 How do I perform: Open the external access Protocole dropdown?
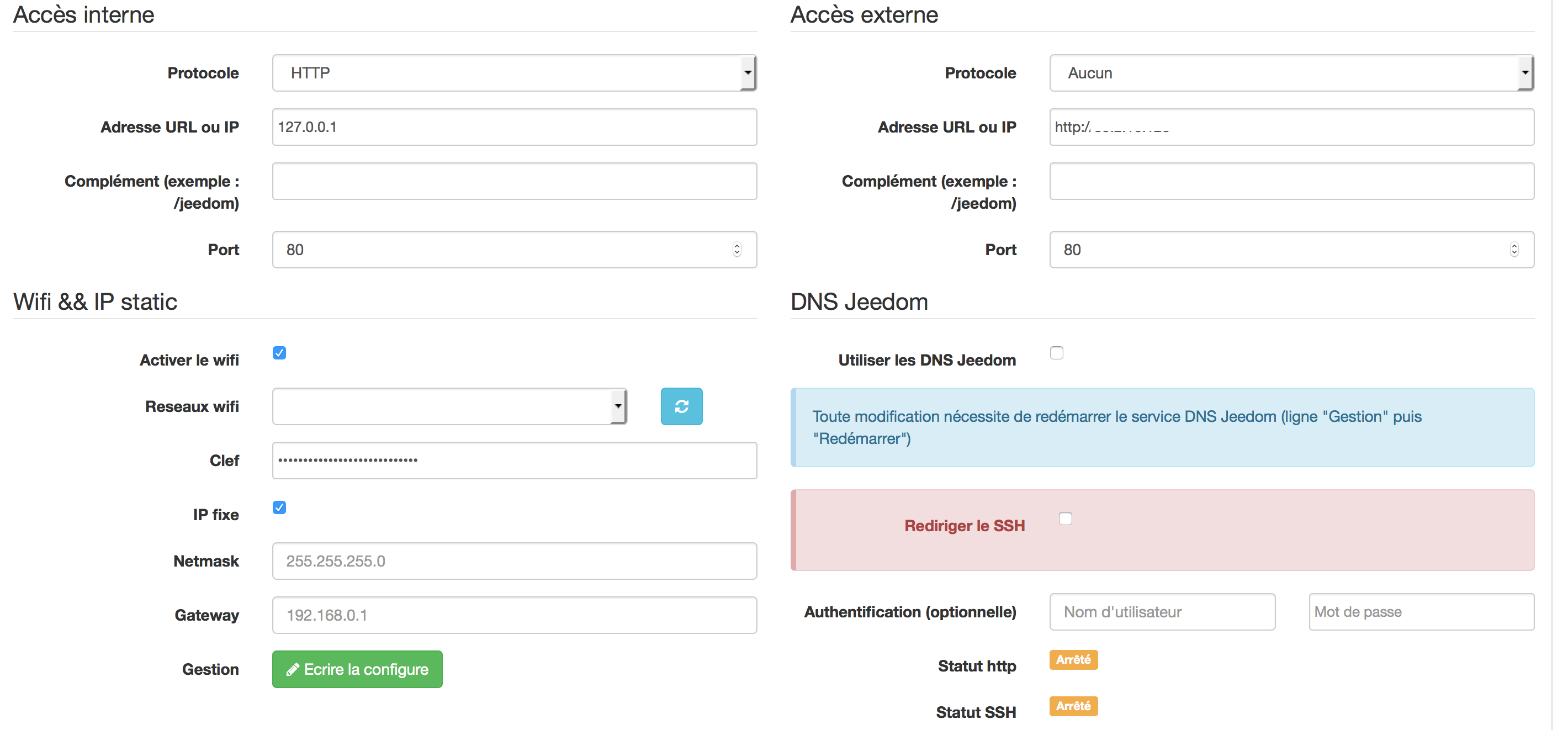[x=1291, y=73]
